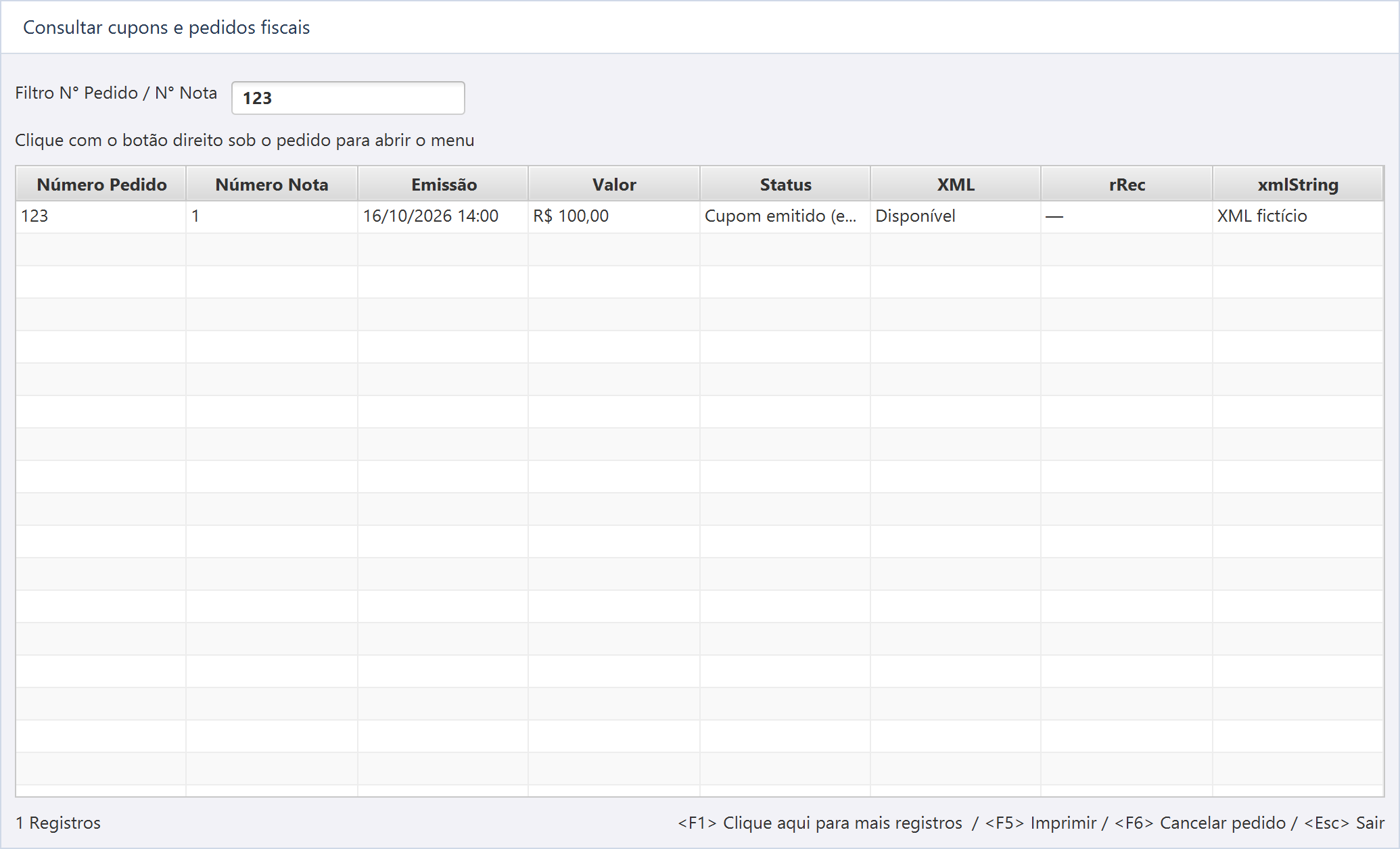
Task: Select Número Nota cell with value 1
Action: 272,216
